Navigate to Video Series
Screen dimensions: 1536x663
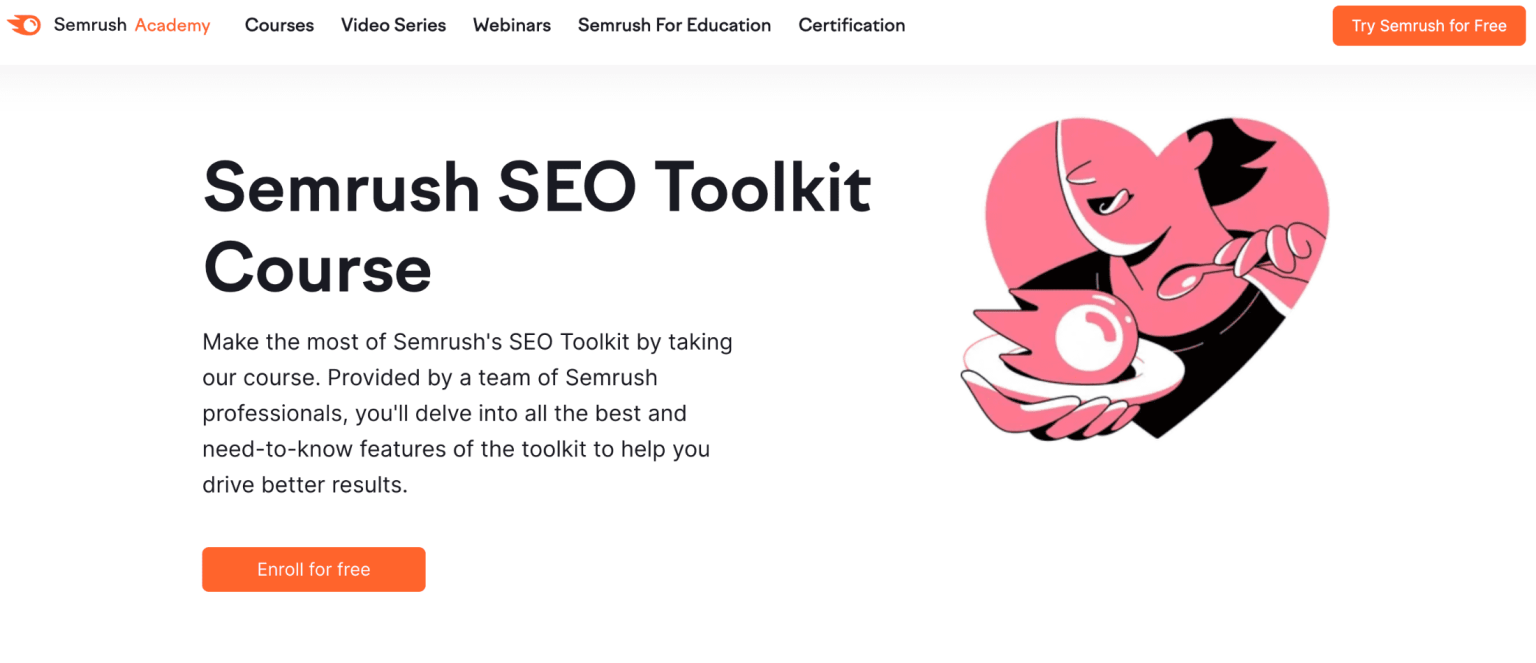(393, 25)
